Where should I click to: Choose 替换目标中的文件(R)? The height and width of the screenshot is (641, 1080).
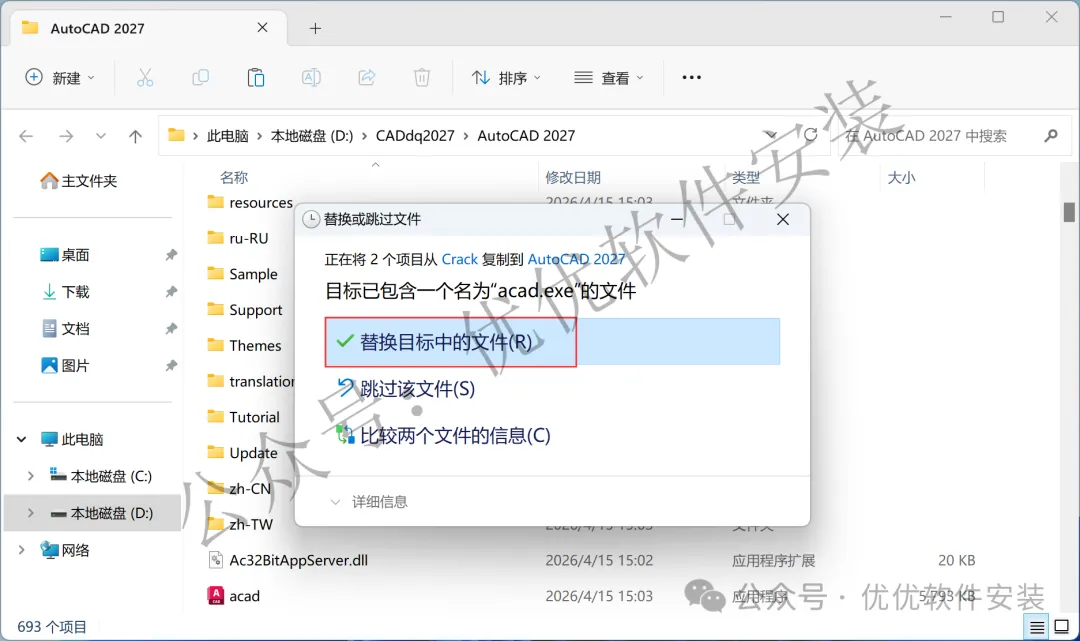(552, 341)
